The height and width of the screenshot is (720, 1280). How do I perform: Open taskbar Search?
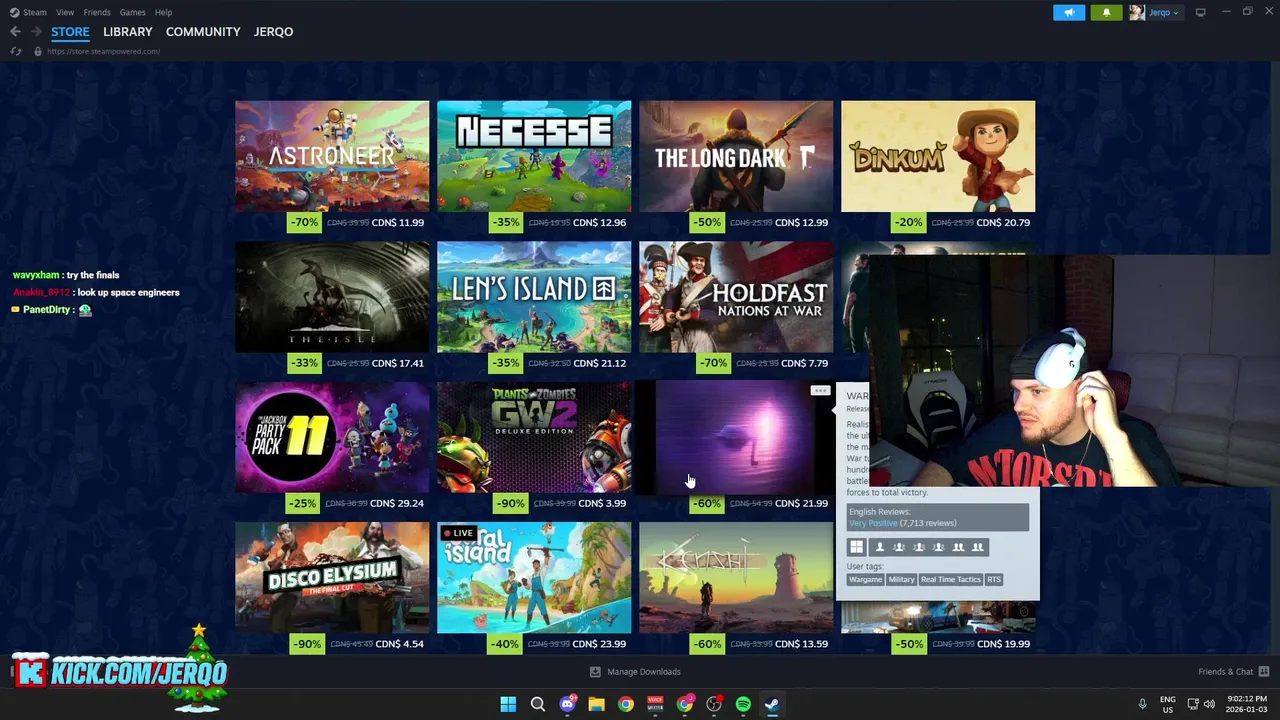tap(538, 704)
